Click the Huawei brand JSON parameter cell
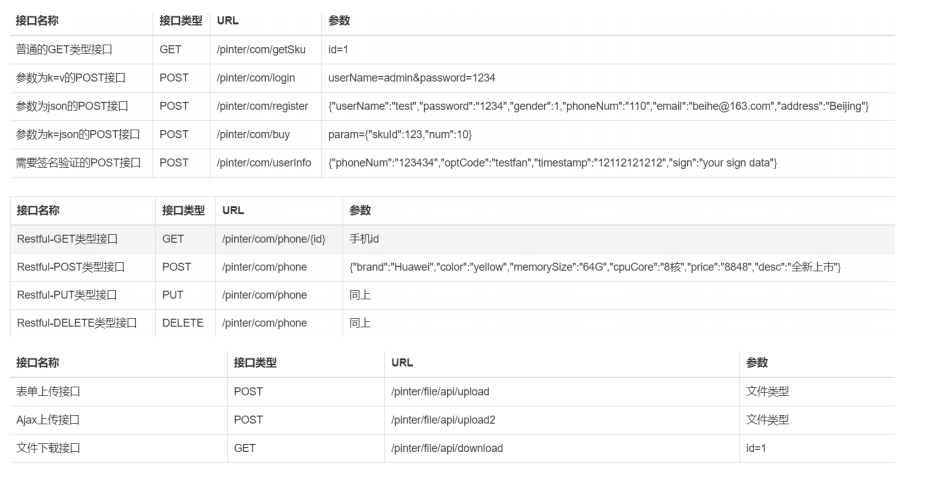 (x=594, y=267)
